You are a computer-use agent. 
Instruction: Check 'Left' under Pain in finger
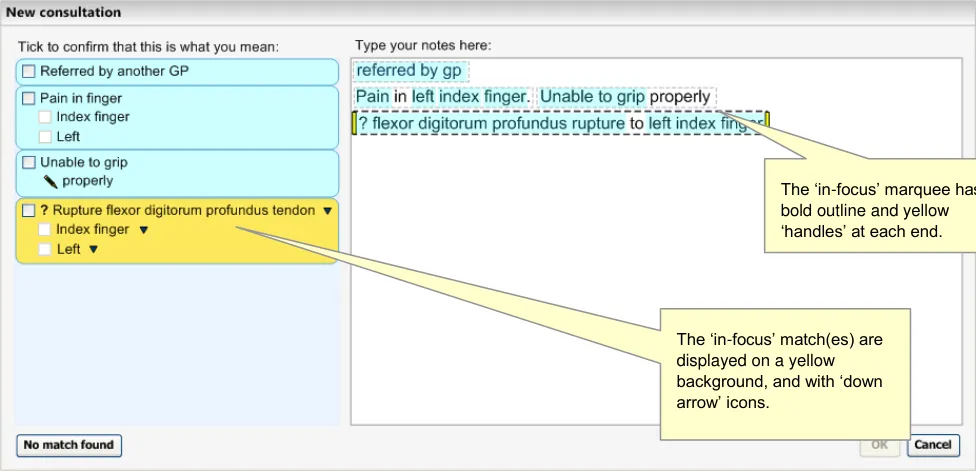pos(45,136)
